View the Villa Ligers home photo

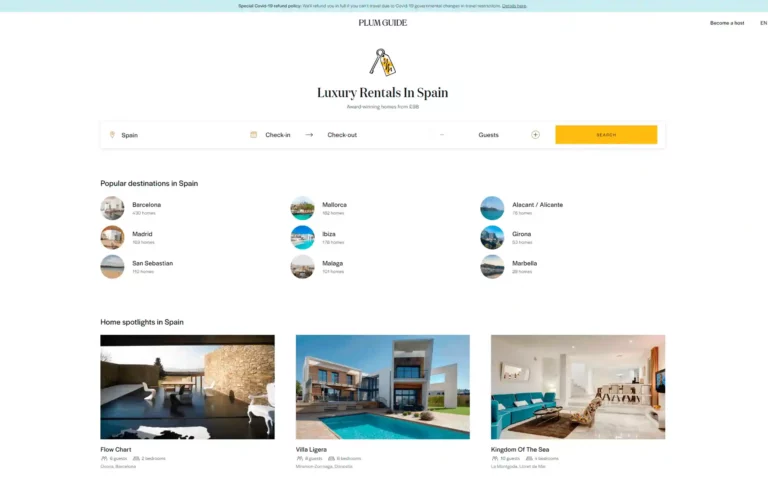tap(382, 386)
